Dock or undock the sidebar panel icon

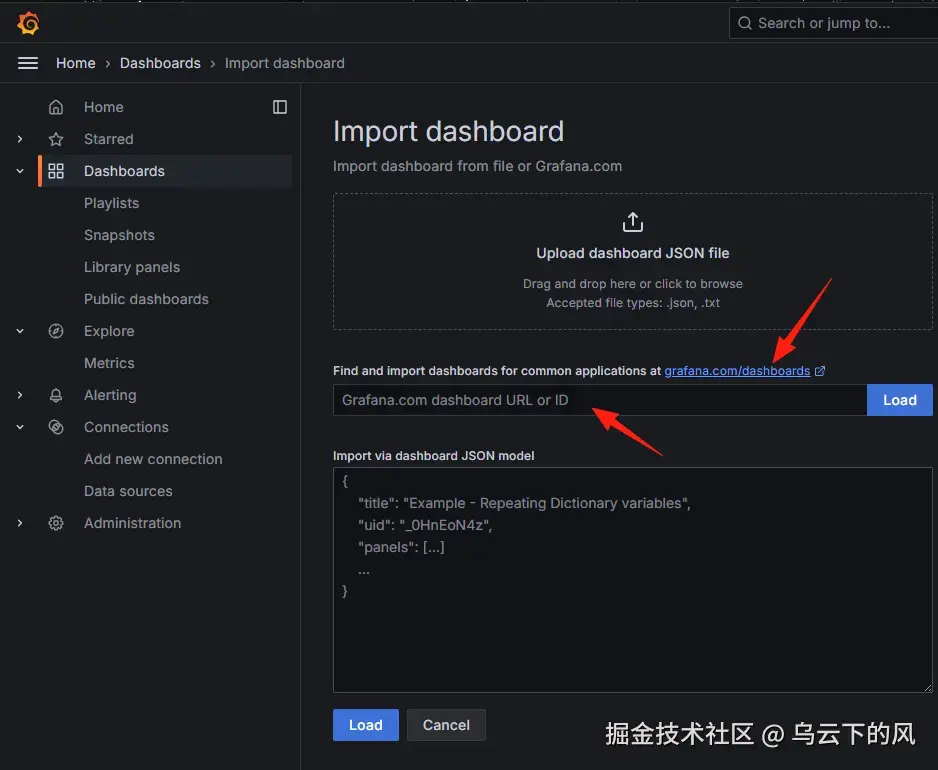[x=279, y=107]
